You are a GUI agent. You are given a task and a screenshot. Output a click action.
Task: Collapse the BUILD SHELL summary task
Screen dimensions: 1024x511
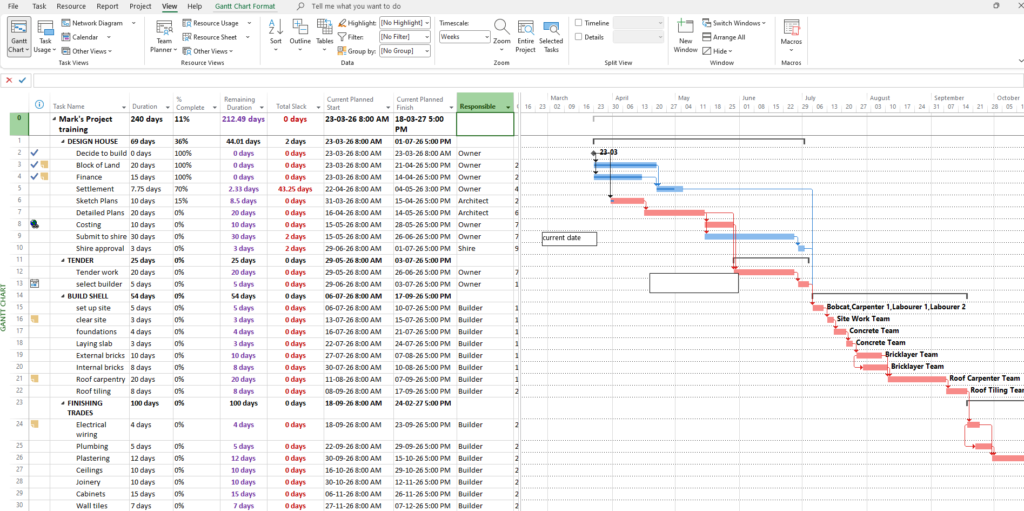coord(63,296)
